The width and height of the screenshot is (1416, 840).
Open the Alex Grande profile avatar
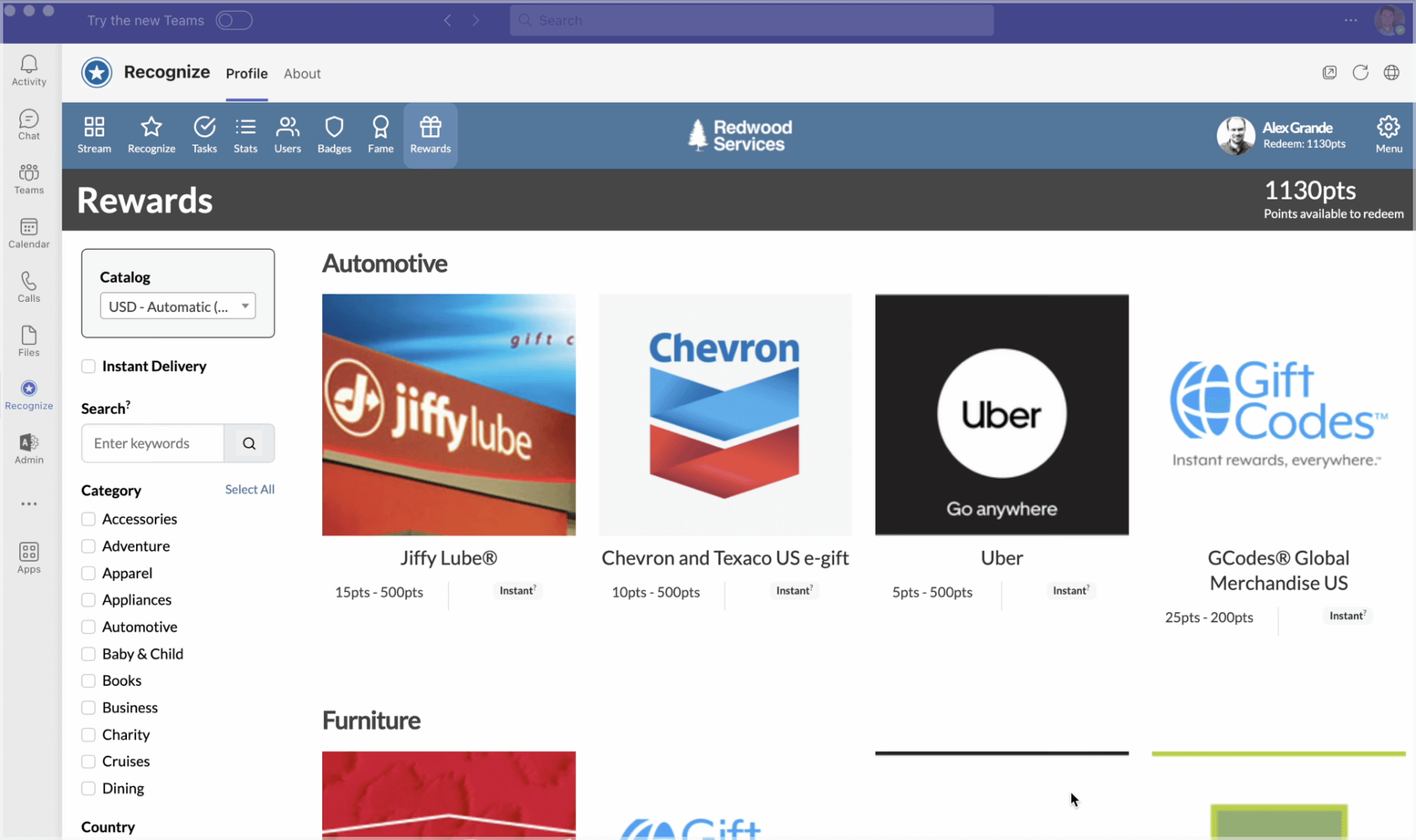(1235, 135)
